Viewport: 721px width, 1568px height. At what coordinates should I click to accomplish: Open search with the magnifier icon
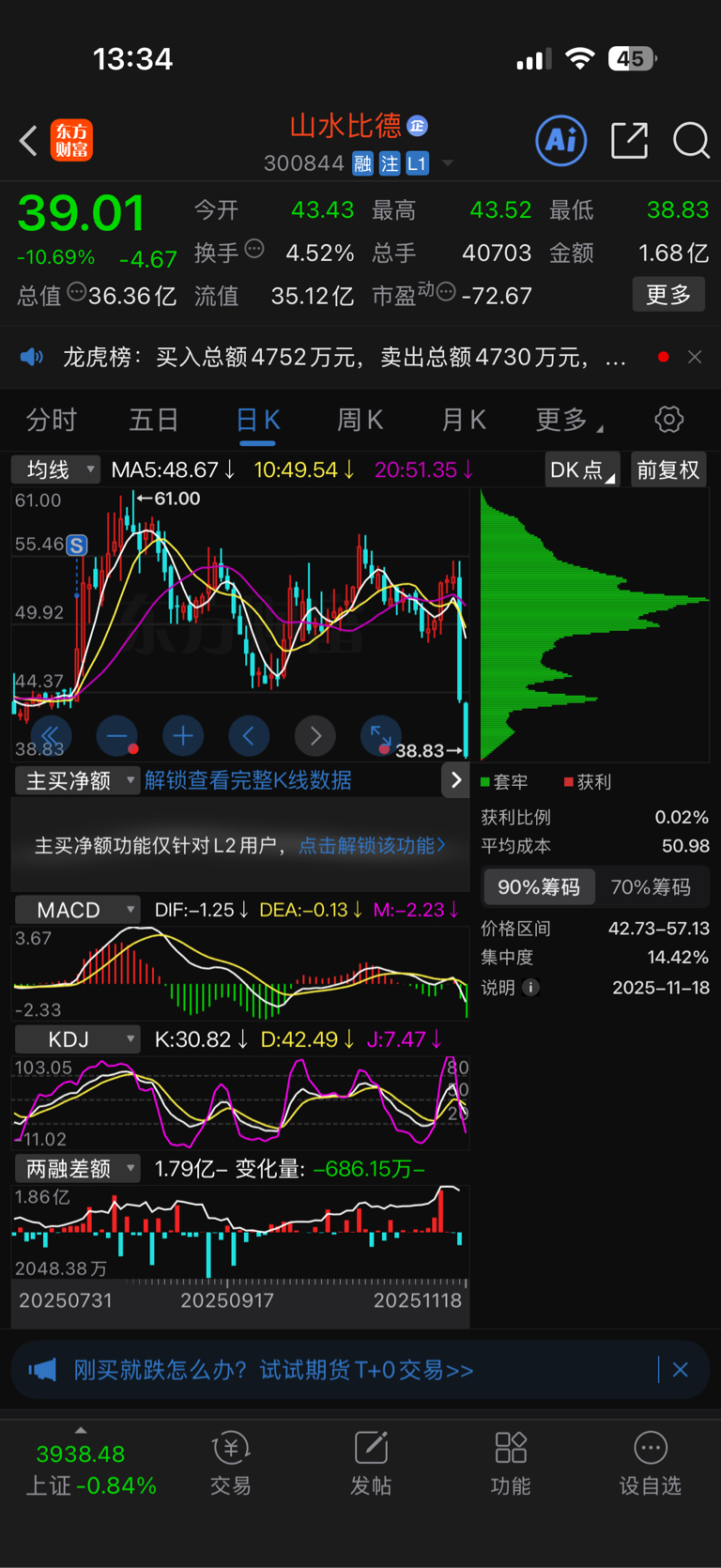pos(691,141)
